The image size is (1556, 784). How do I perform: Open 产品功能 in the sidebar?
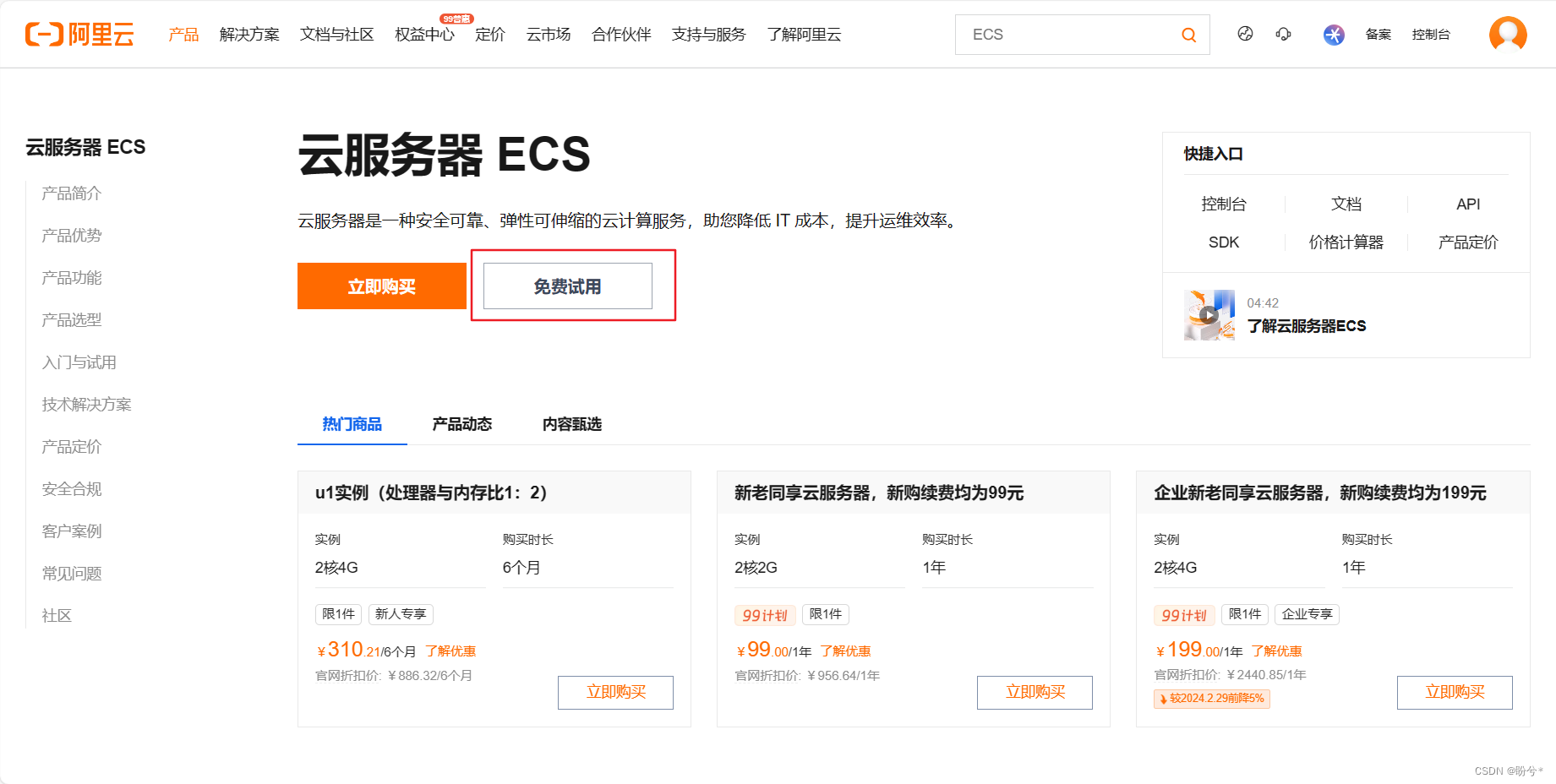tap(72, 278)
